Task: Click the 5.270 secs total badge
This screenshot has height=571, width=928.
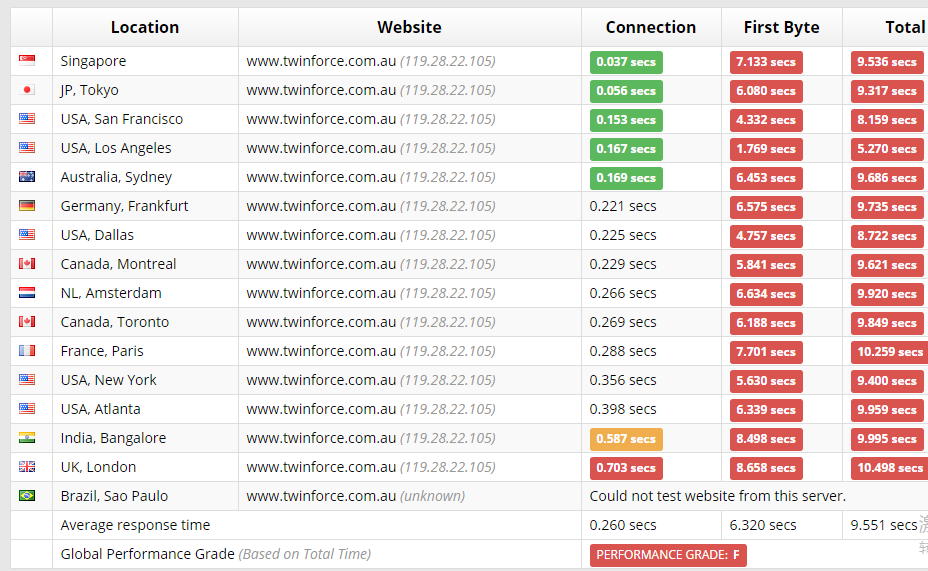Action: [887, 149]
